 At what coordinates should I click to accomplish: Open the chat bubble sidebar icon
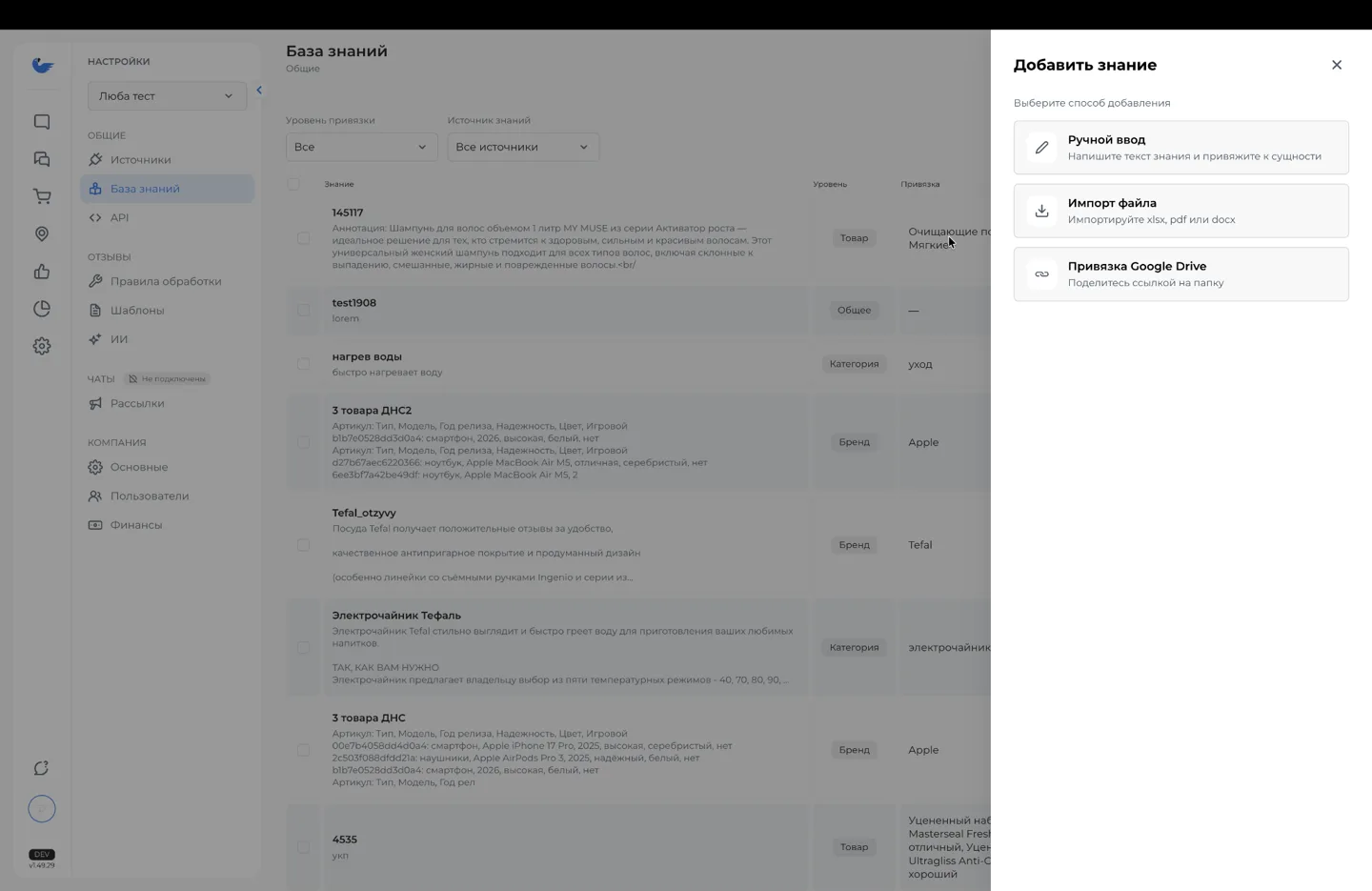42,122
